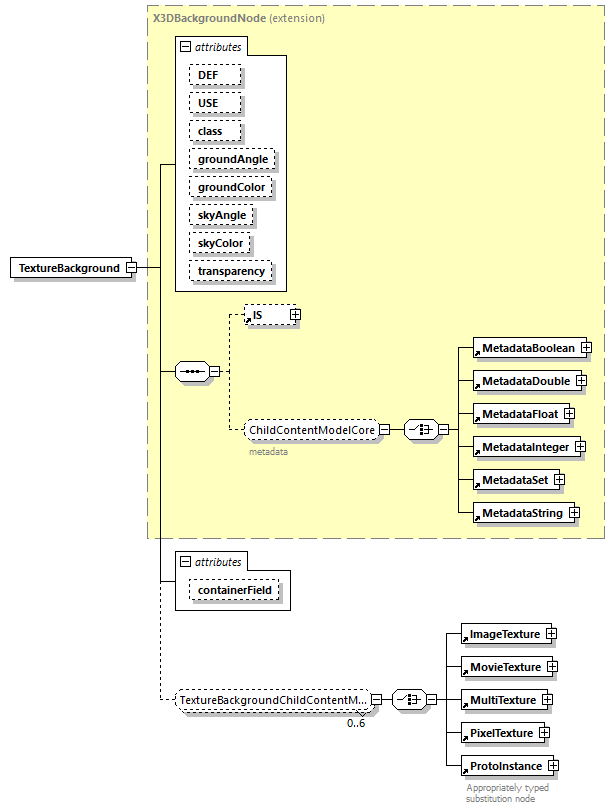This screenshot has height=809, width=608.
Task: Collapse the choice compositor after ChildContentModelCore
Action: point(443,429)
